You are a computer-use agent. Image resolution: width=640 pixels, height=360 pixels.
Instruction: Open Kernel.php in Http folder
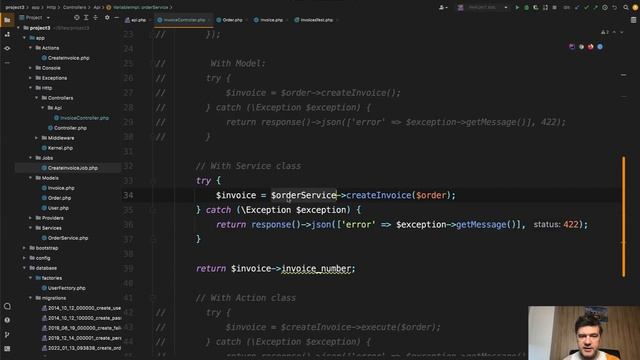click(x=60, y=148)
